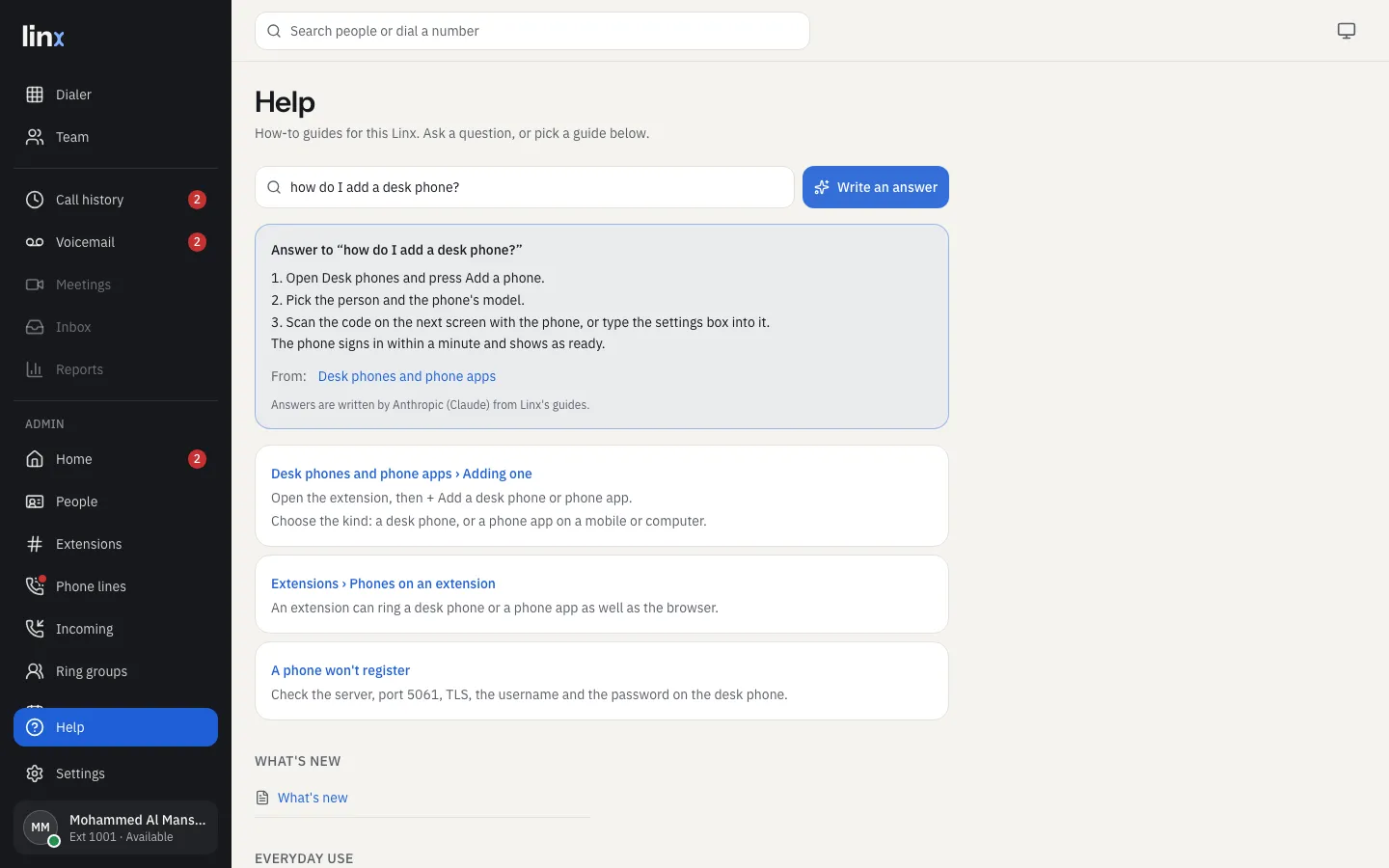Open the Meetings camera icon

pyautogui.click(x=35, y=285)
